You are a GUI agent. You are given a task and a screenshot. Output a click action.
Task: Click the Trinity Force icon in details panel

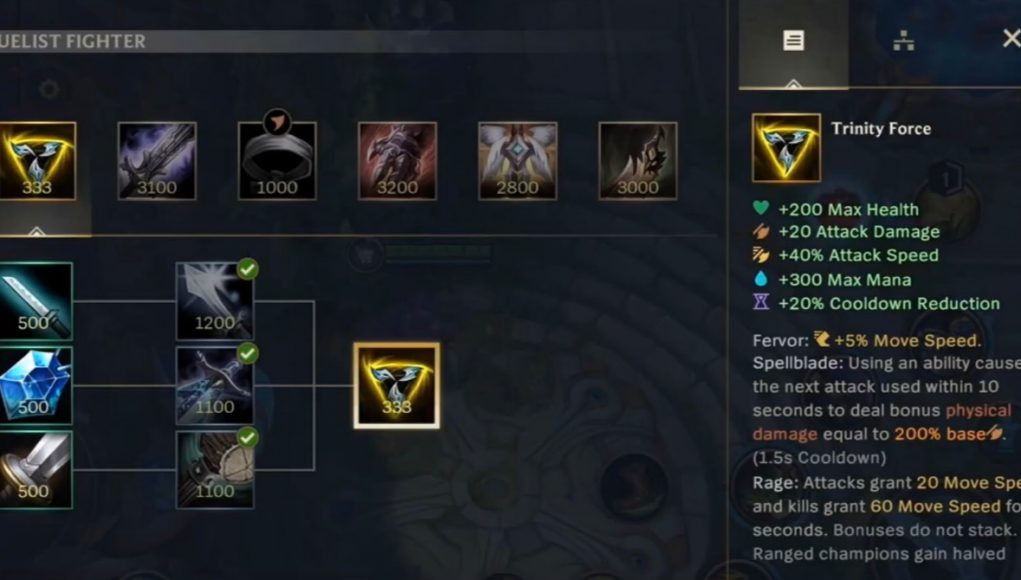click(786, 148)
